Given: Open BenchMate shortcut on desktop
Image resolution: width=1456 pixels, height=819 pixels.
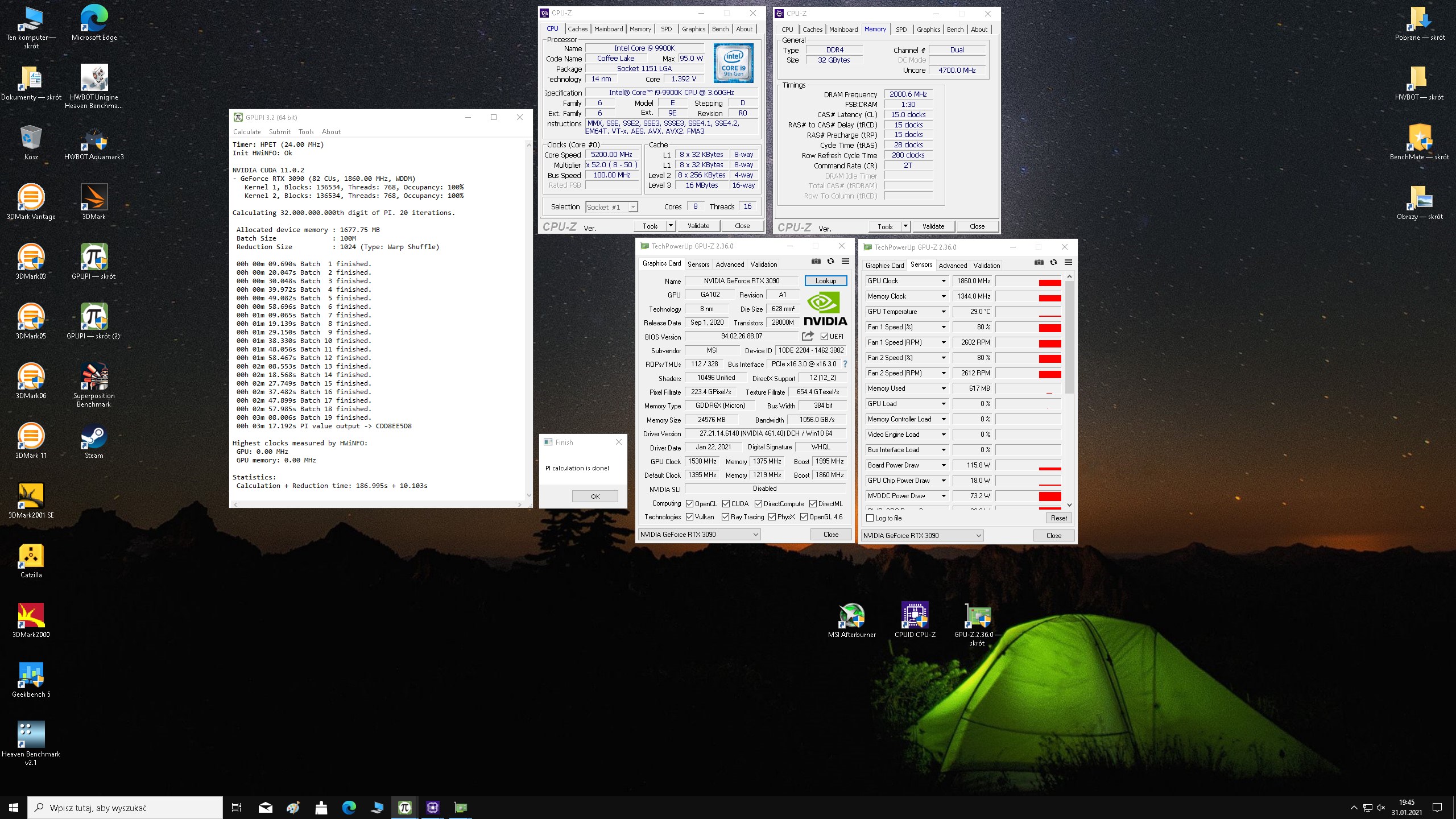Looking at the screenshot, I should pyautogui.click(x=1420, y=143).
